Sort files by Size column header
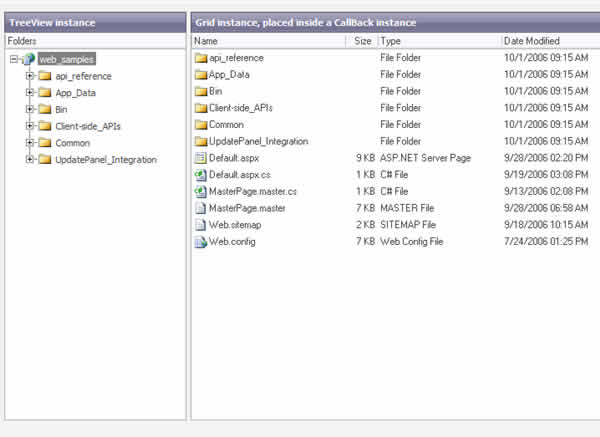The image size is (600, 437). pyautogui.click(x=362, y=41)
